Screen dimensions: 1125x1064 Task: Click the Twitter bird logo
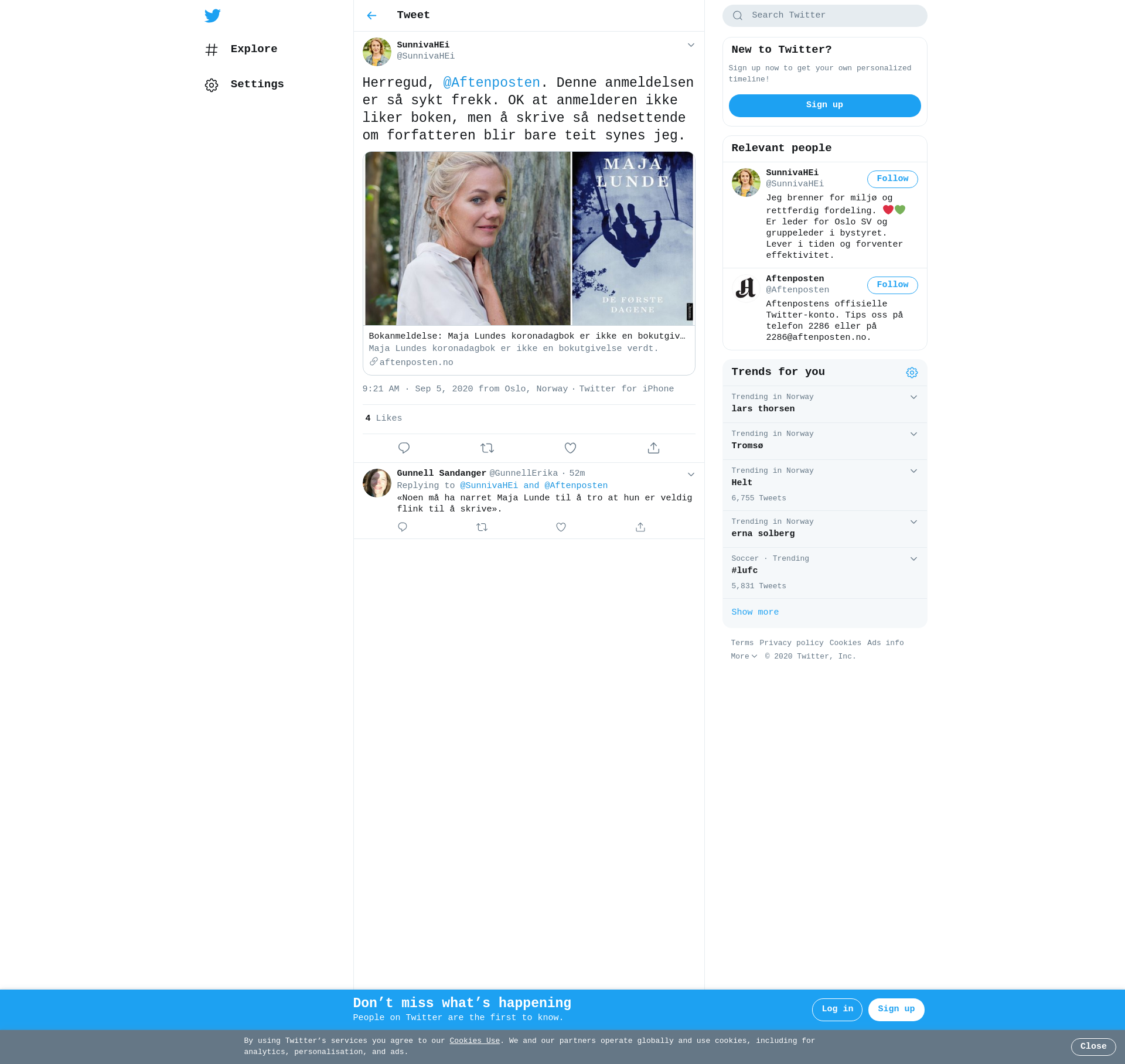[212, 16]
